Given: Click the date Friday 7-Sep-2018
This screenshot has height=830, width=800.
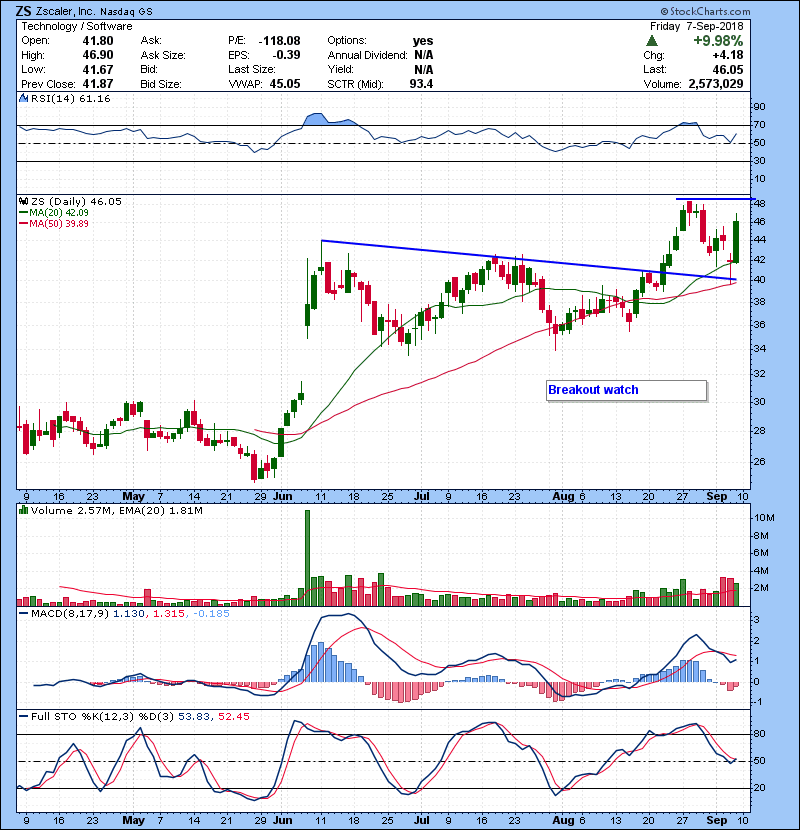Looking at the screenshot, I should coord(697,26).
